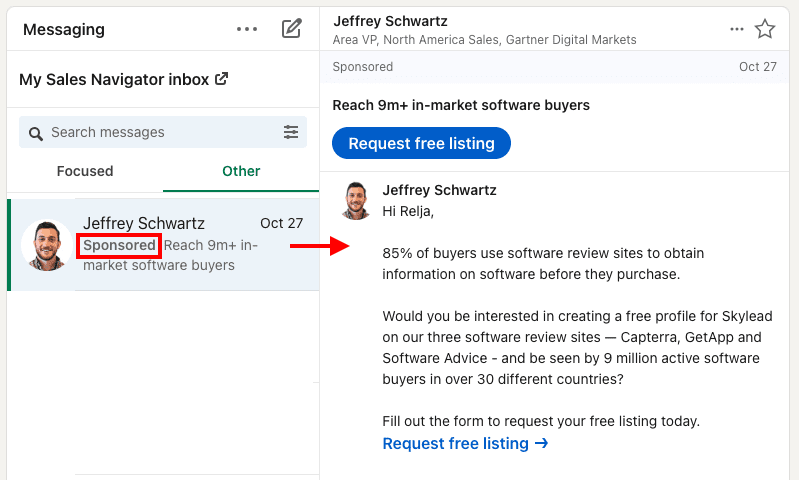The image size is (799, 480).
Task: Click Jeffrey Schwartz's avatar in the conversation list
Action: [x=46, y=245]
